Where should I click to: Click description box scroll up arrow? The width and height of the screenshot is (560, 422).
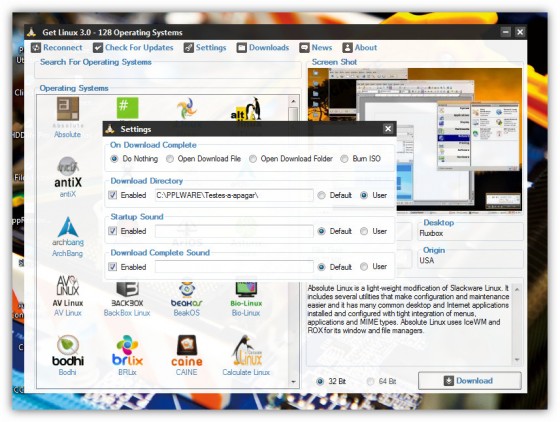point(517,289)
